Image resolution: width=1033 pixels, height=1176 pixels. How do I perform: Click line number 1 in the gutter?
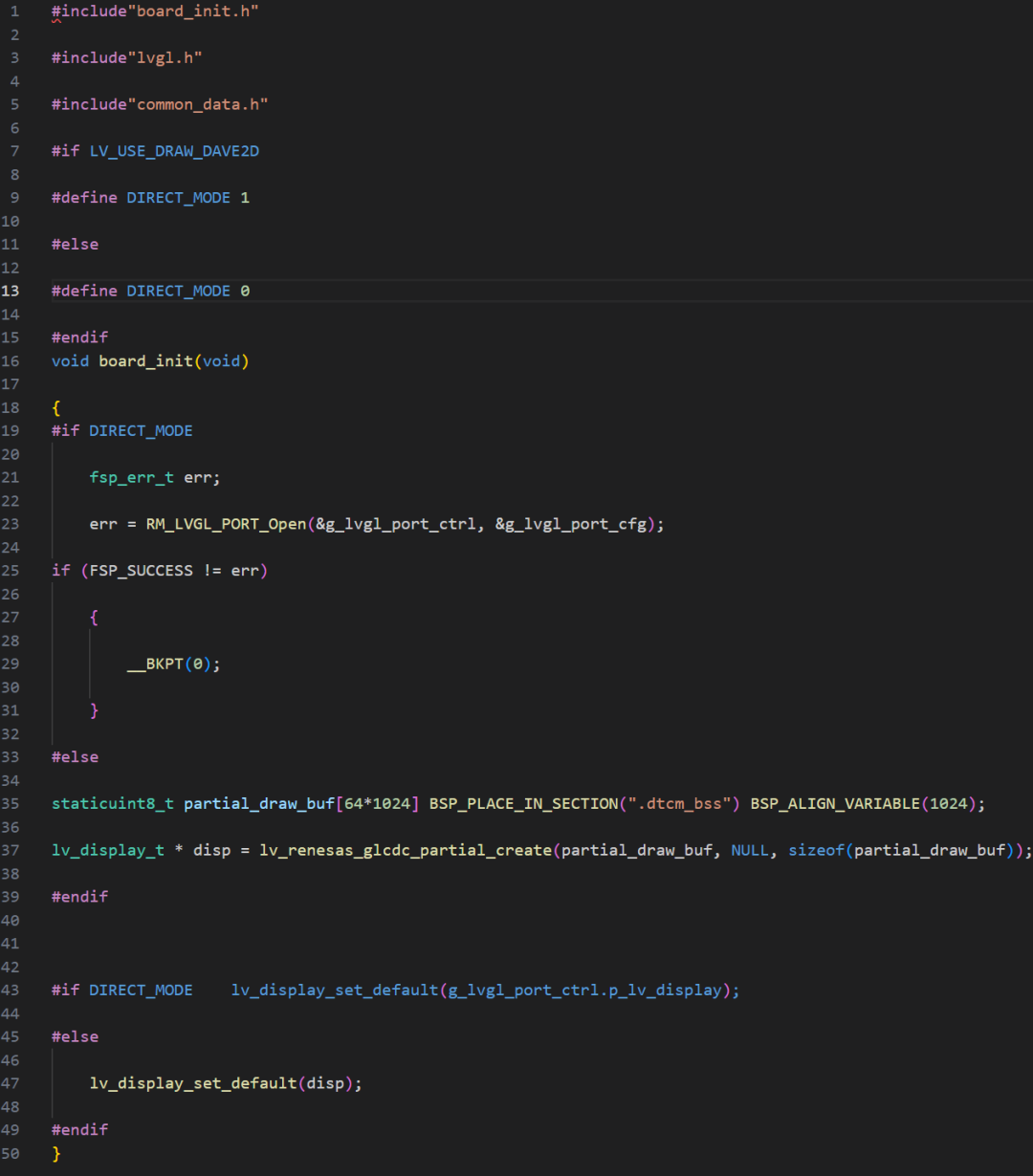(15, 11)
